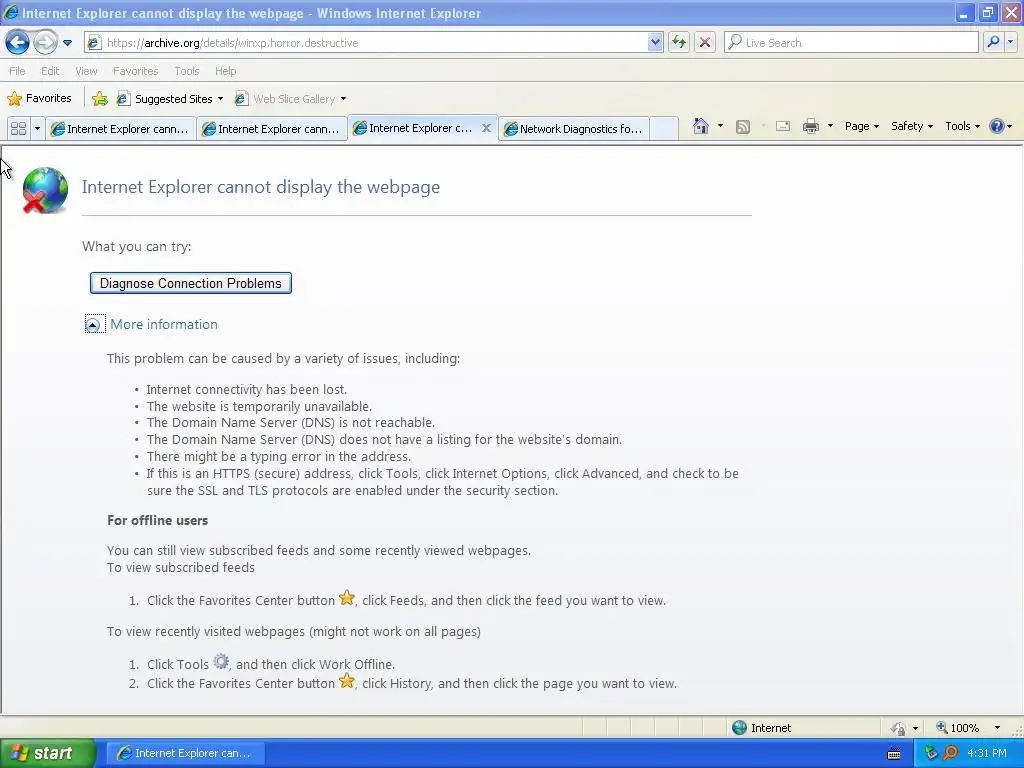1024x768 pixels.
Task: Click the Home page icon
Action: pyautogui.click(x=701, y=126)
